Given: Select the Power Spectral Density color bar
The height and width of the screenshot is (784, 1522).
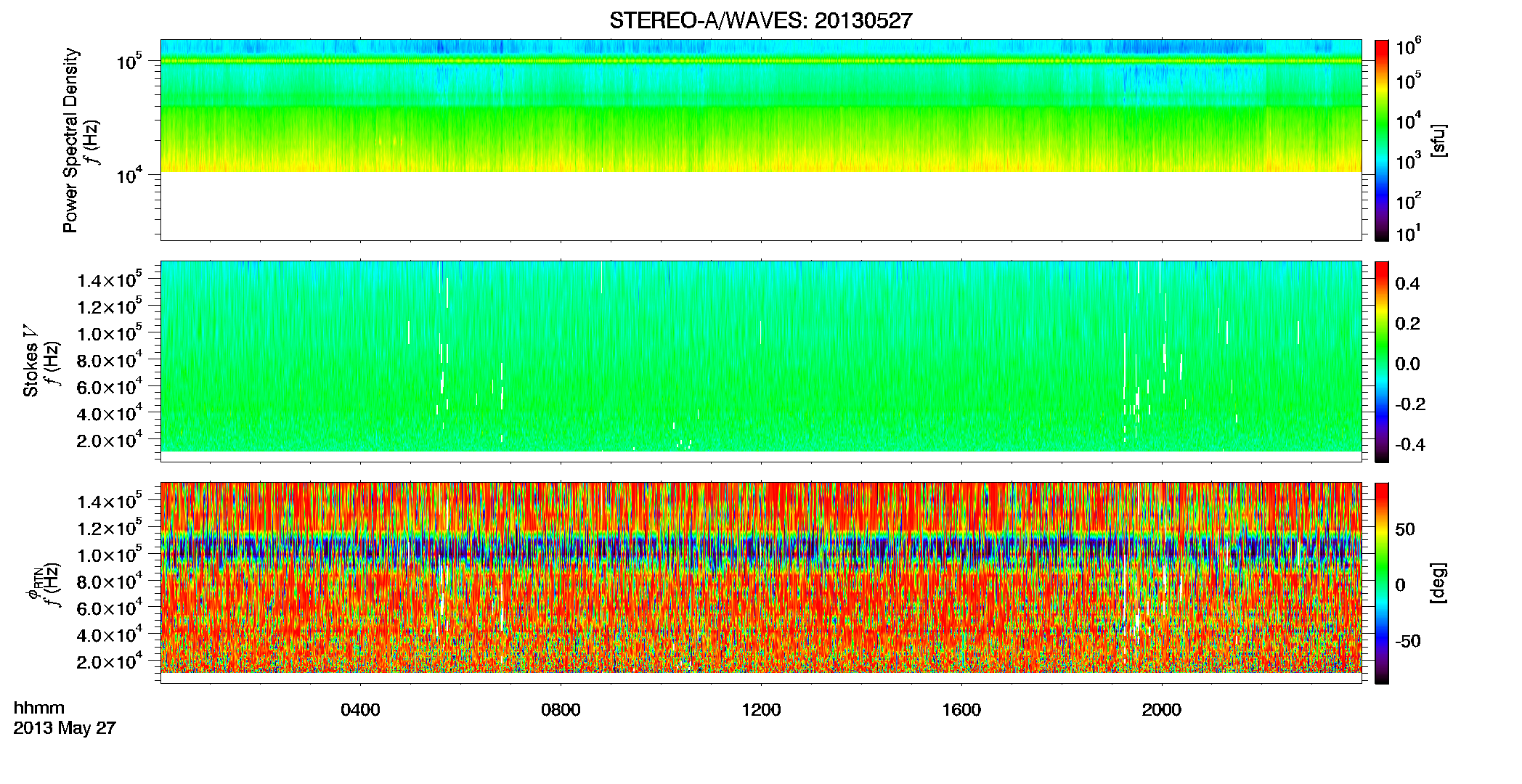Looking at the screenshot, I should click(x=1382, y=140).
